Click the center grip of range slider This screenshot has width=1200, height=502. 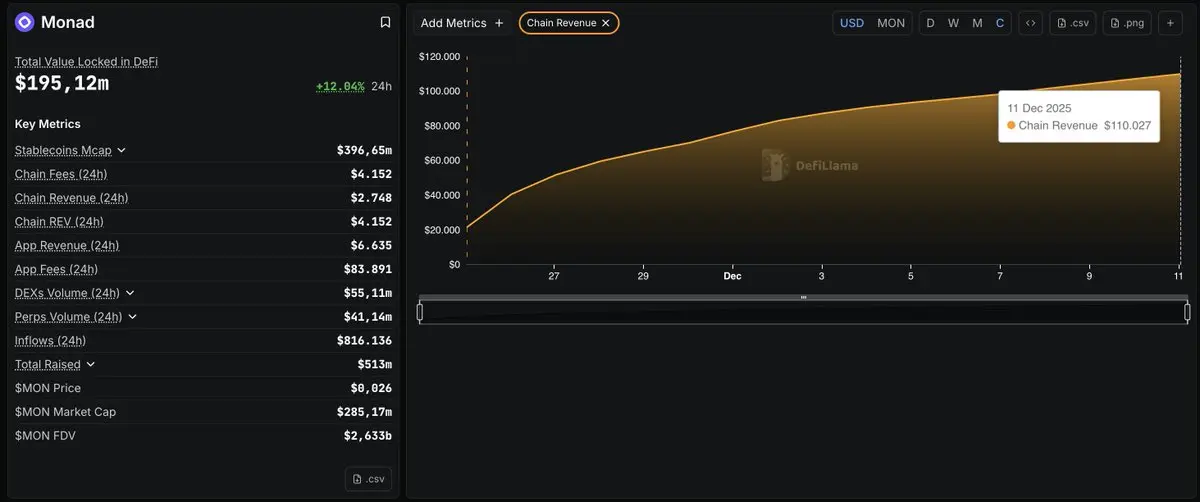point(803,298)
